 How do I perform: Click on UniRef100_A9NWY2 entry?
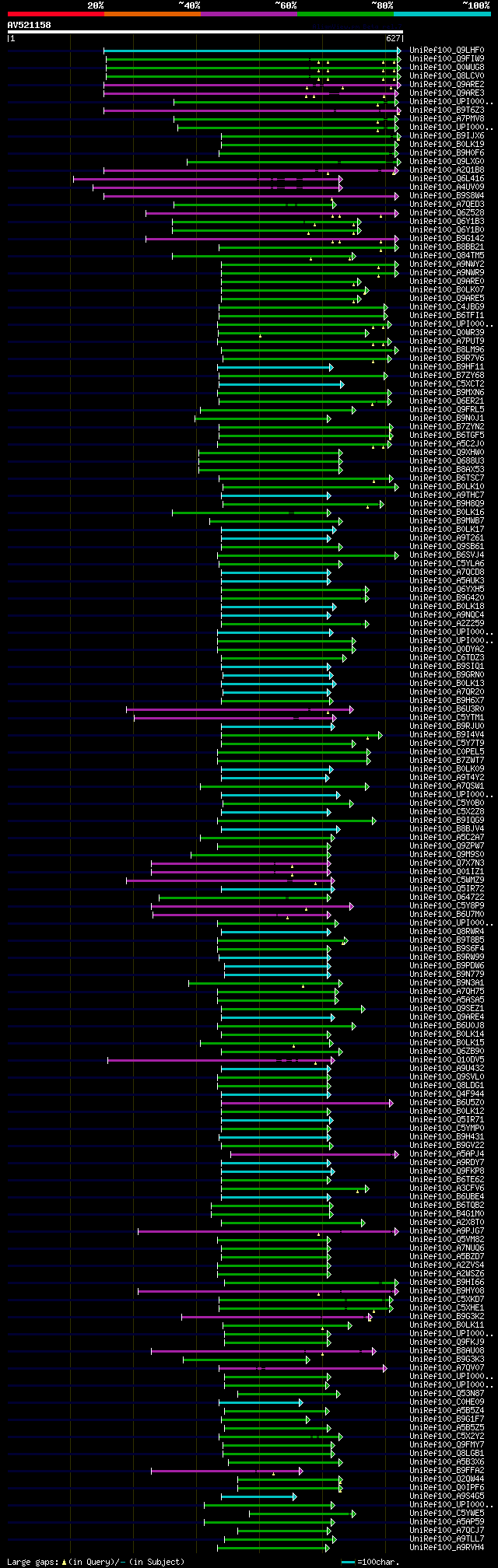coord(447,264)
